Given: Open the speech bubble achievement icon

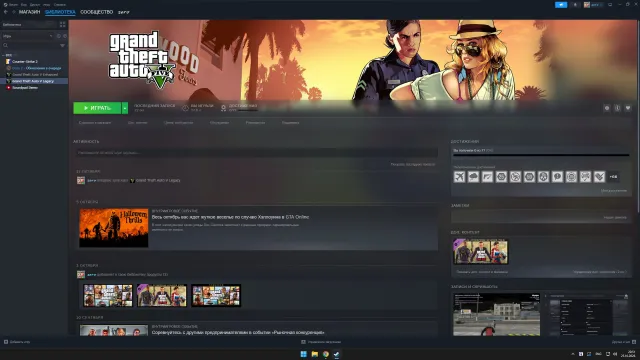Looking at the screenshot, I should click(557, 177).
